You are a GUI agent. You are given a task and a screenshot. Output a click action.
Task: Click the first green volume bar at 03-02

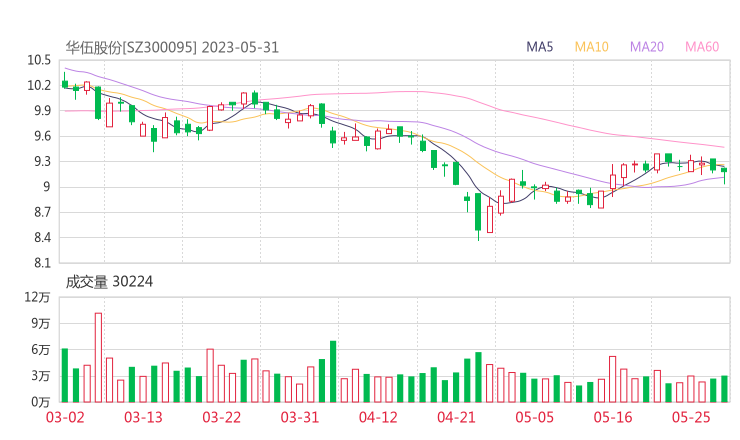[65, 375]
